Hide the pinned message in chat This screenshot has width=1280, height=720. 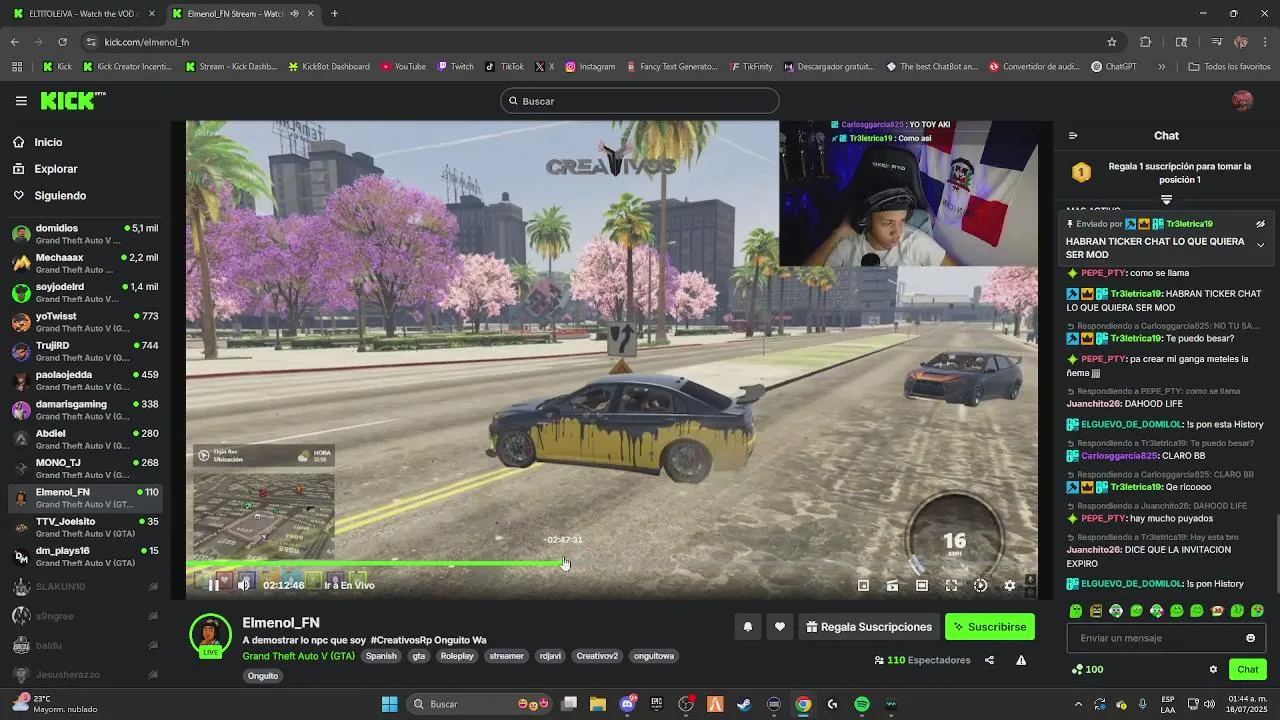click(1260, 224)
